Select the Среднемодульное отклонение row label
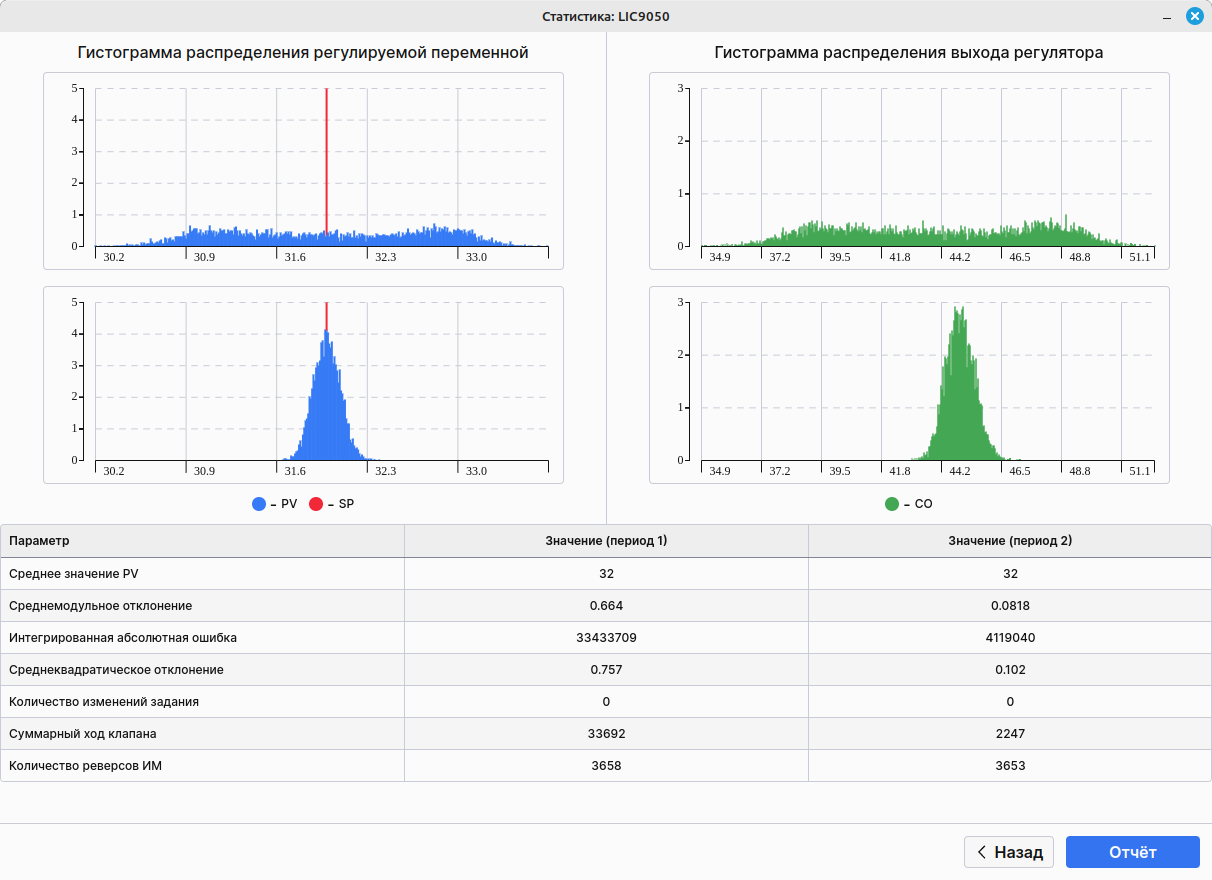Image resolution: width=1212 pixels, height=880 pixels. coord(100,606)
